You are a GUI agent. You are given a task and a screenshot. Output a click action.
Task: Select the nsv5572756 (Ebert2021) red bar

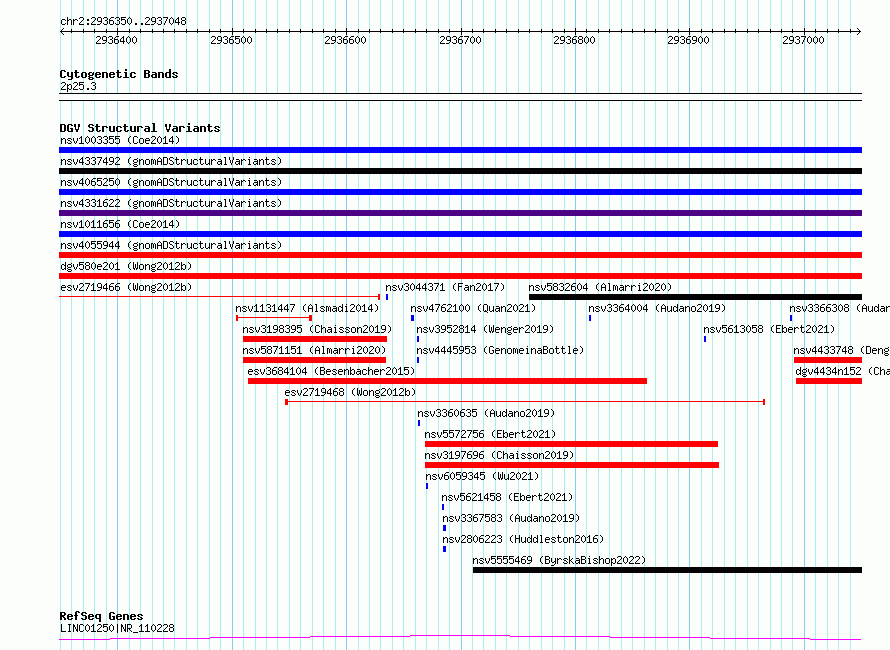click(572, 444)
